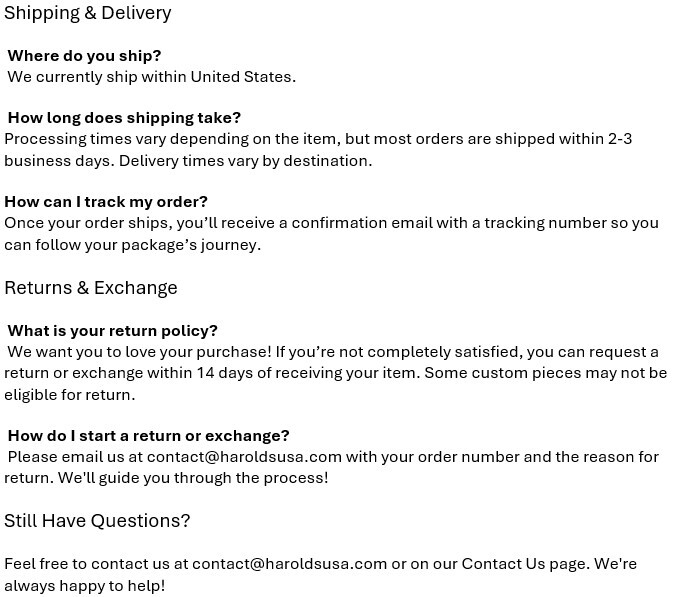Open the 'Contact Us' page mention
This screenshot has height=597, width=693.
click(x=503, y=564)
